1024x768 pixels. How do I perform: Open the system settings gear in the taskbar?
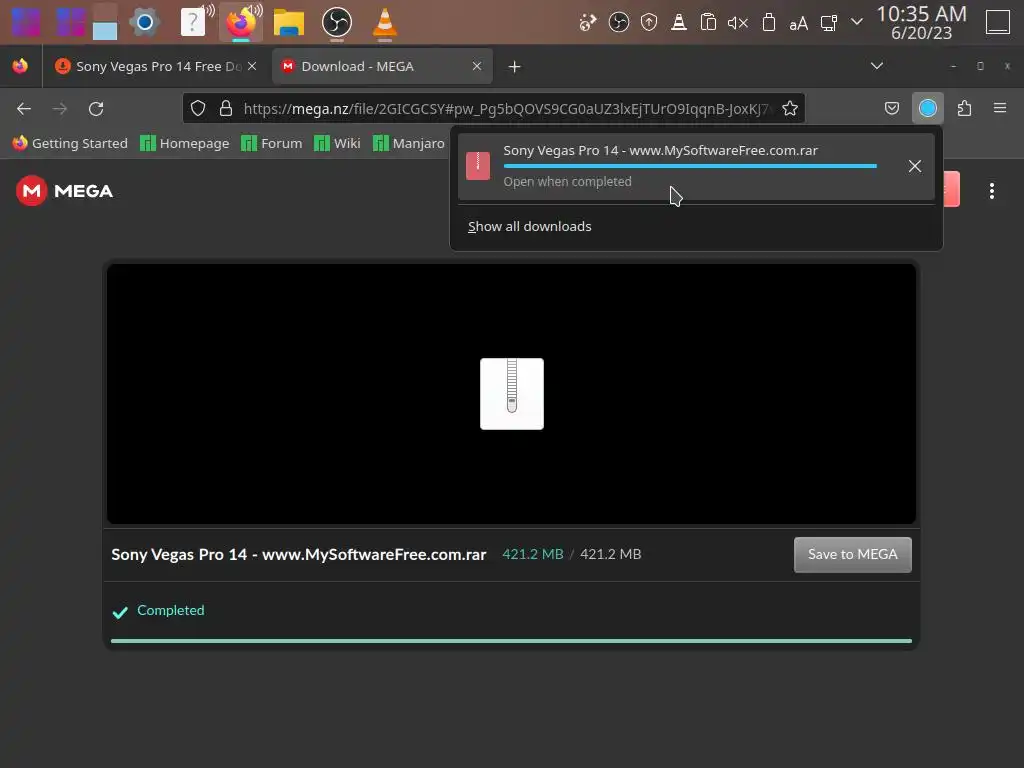(x=144, y=23)
